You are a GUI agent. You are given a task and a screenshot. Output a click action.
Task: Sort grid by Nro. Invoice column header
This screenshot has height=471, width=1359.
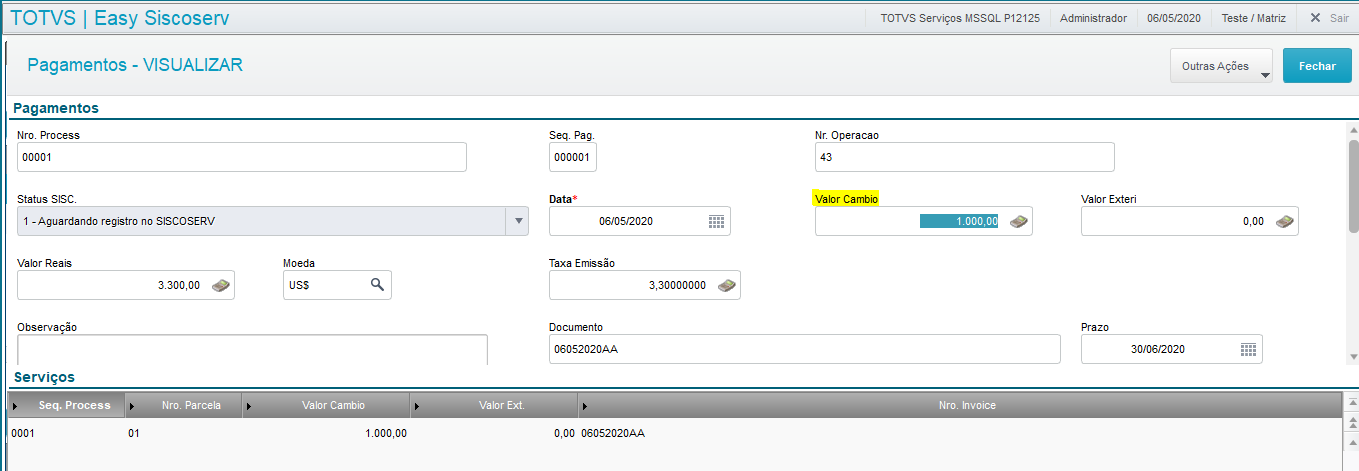click(x=960, y=405)
